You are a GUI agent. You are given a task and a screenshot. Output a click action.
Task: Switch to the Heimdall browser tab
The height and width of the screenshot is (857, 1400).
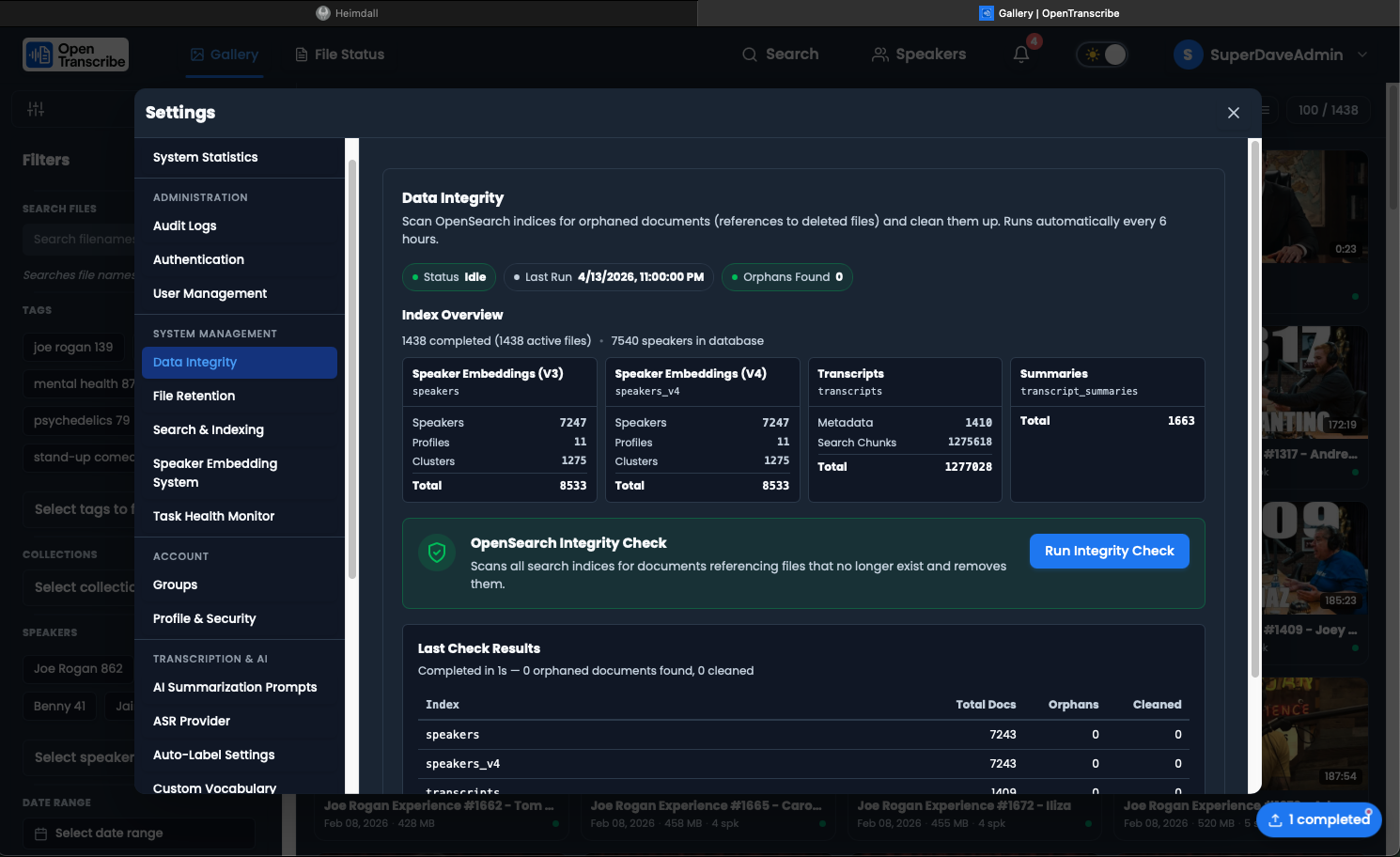[x=348, y=13]
